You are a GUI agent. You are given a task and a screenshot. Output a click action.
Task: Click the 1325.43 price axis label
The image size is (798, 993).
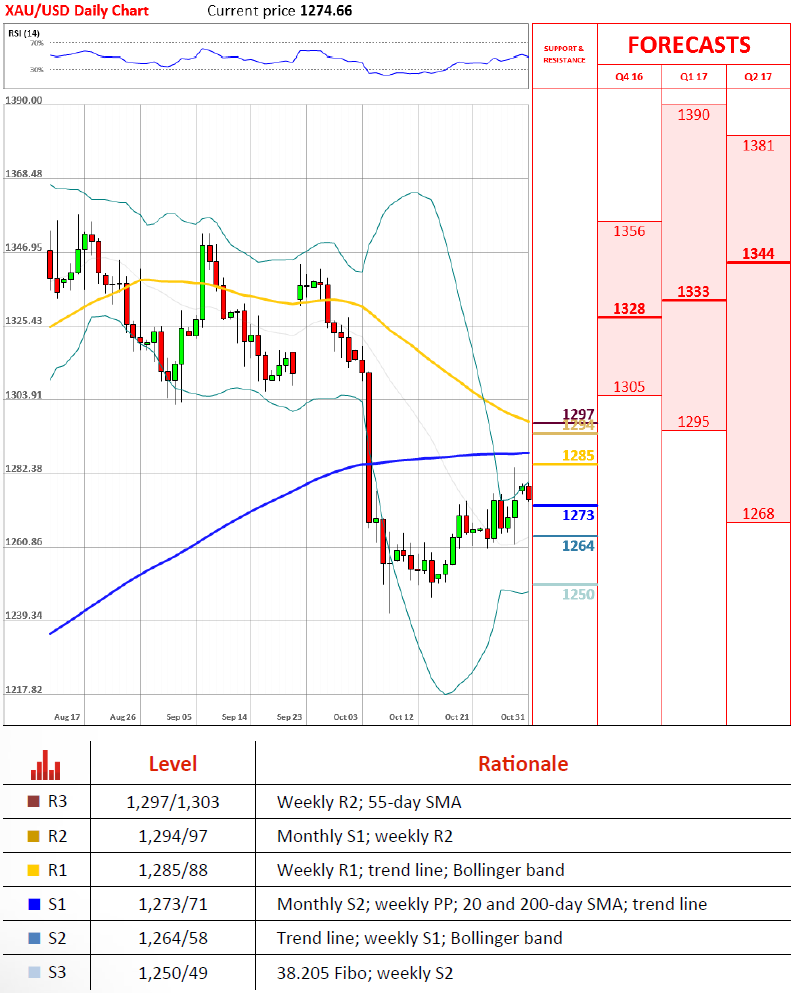[23, 321]
